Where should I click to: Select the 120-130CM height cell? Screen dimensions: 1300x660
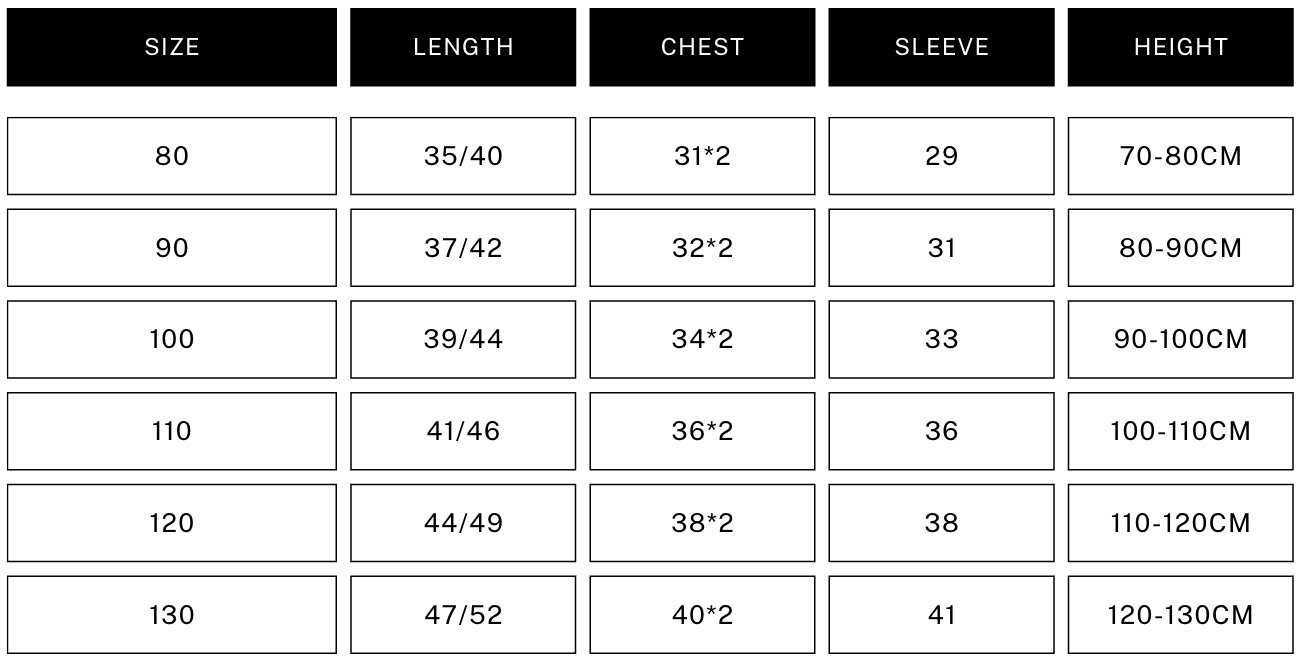(x=1180, y=615)
